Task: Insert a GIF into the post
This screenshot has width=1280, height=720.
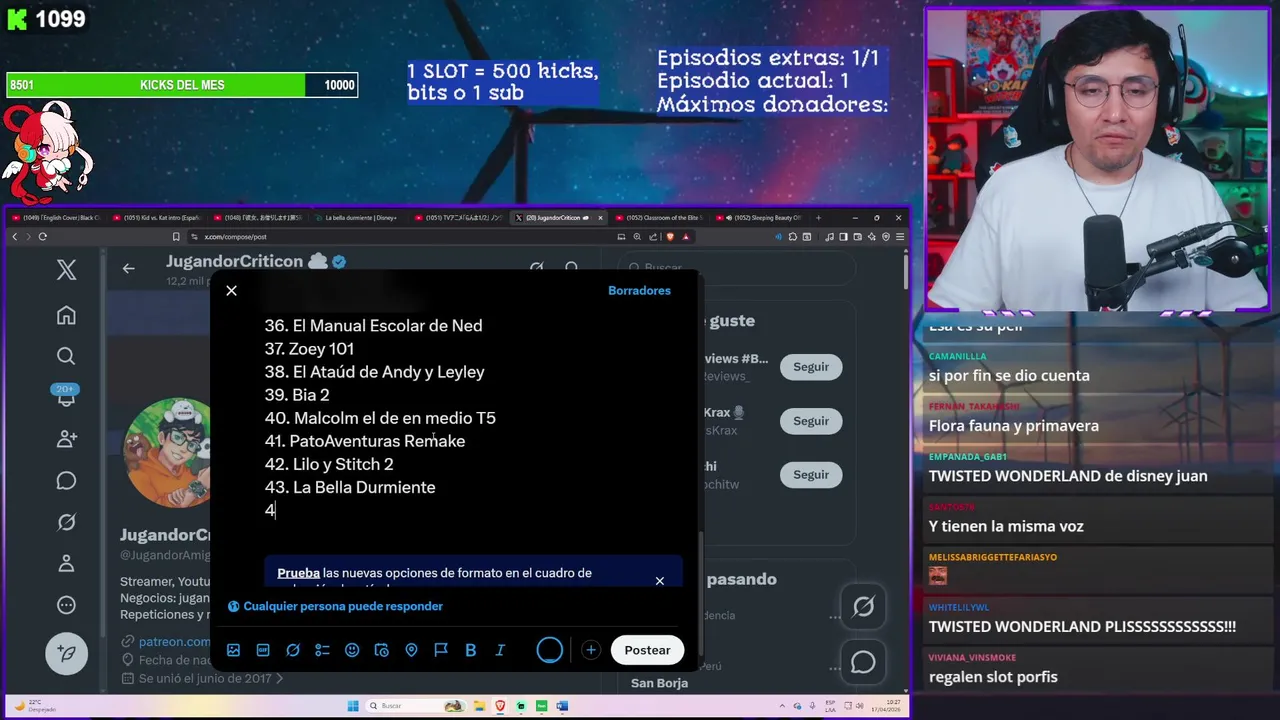Action: tap(263, 650)
